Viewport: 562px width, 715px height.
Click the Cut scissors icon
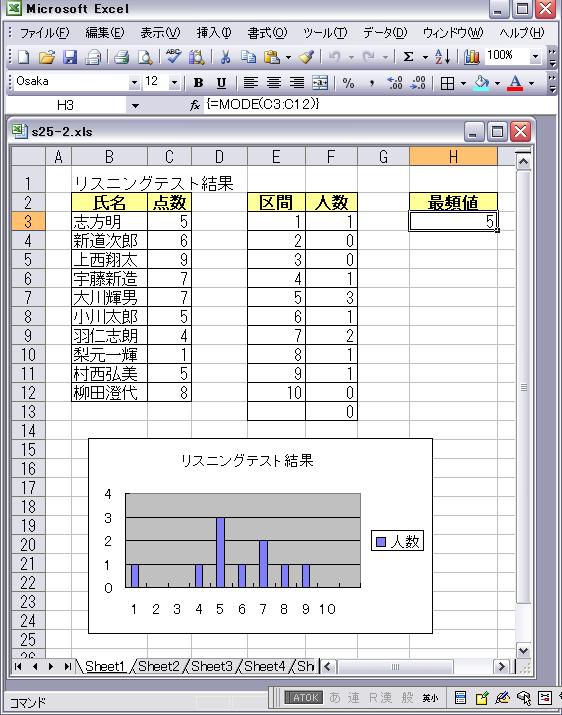click(x=224, y=57)
